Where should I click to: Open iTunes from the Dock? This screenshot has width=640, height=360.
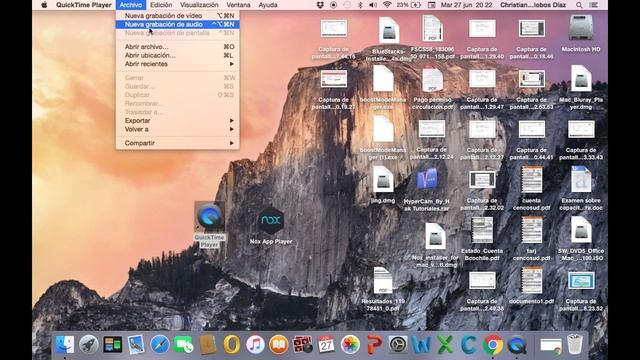coord(255,344)
